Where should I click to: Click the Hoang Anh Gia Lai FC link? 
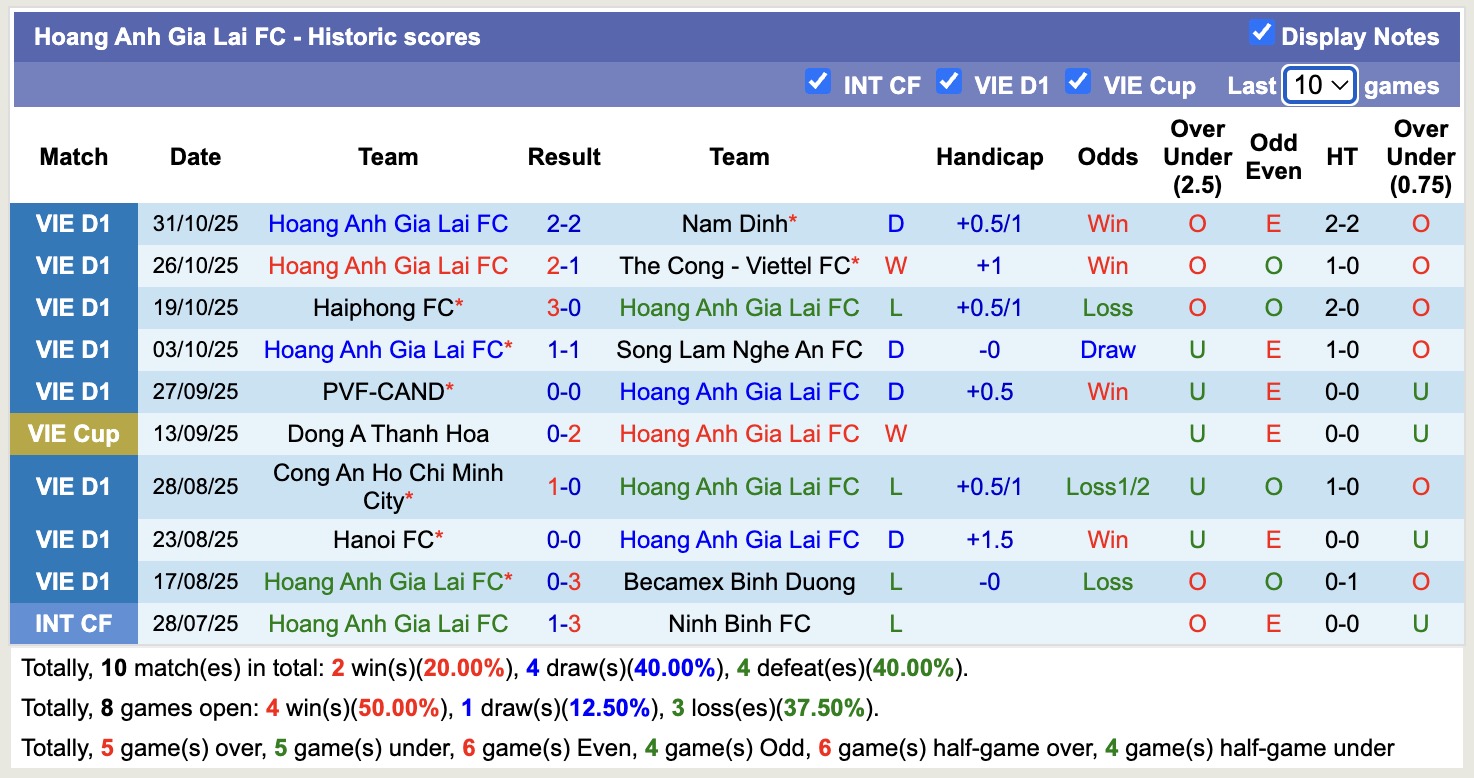[x=388, y=223]
